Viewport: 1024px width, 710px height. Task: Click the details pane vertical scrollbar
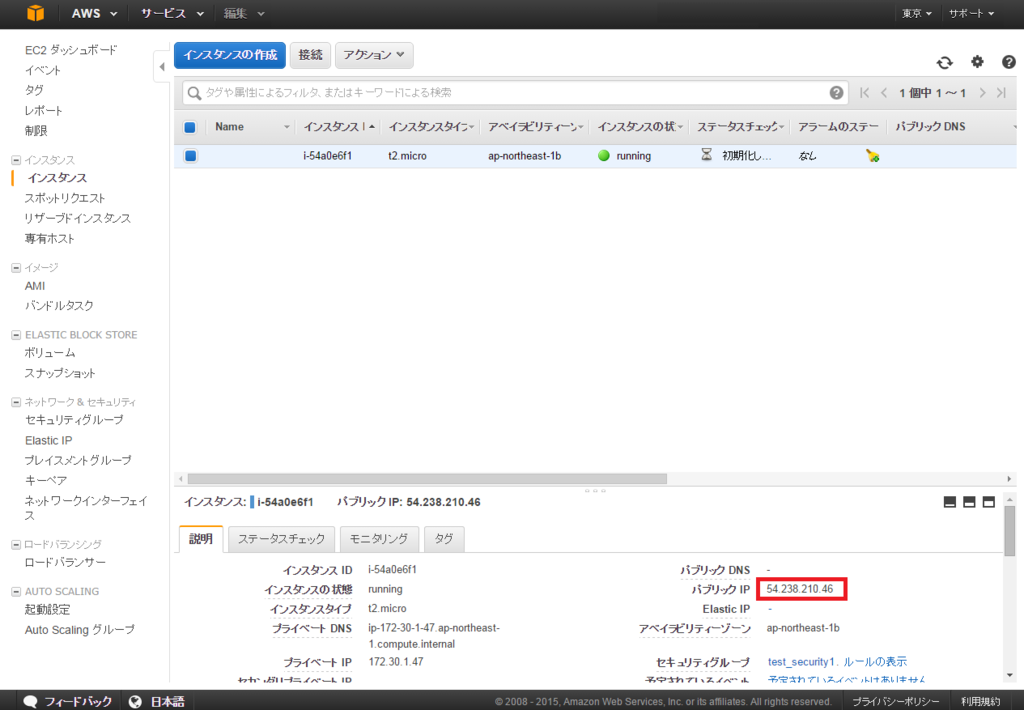[x=1010, y=530]
